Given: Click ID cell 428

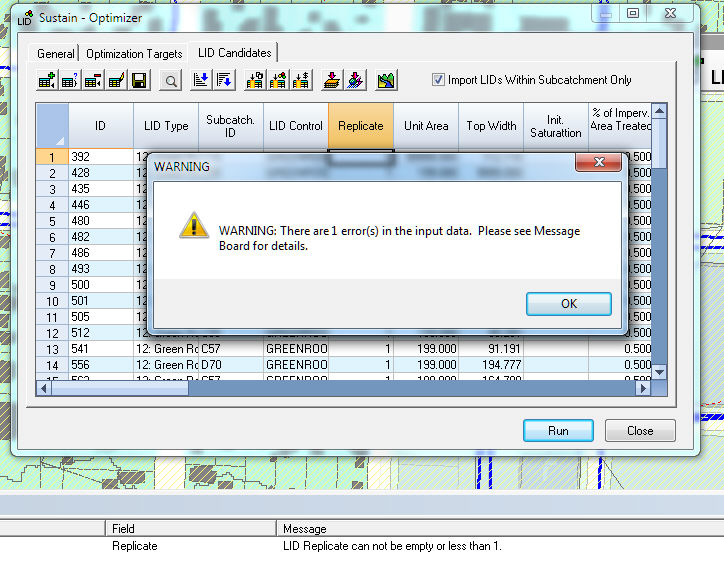Looking at the screenshot, I should [101, 173].
